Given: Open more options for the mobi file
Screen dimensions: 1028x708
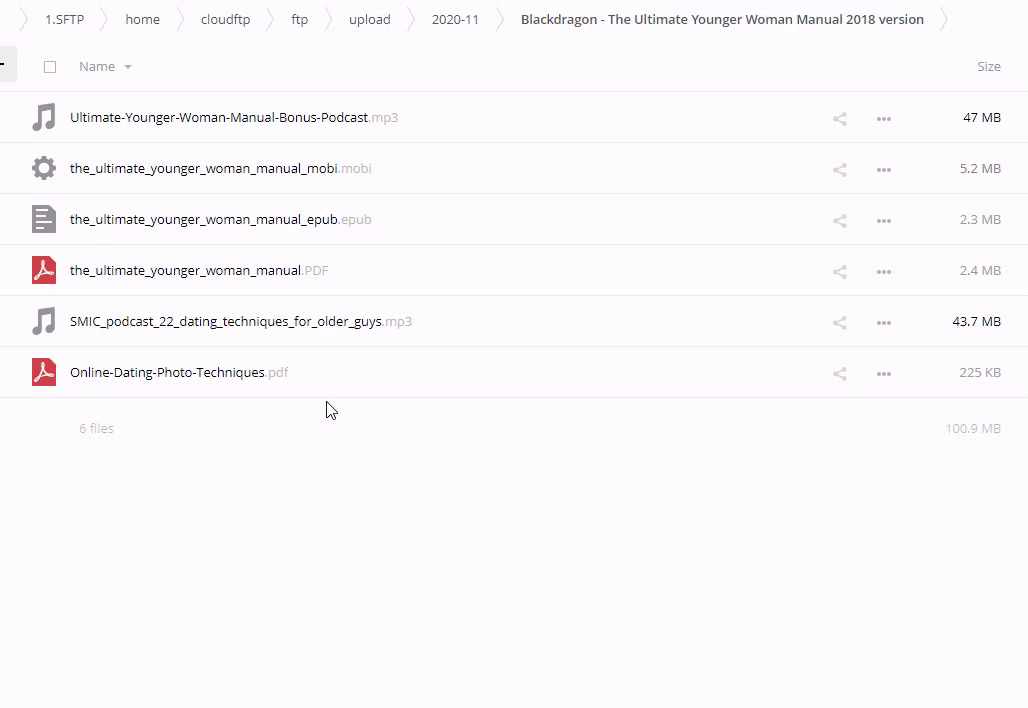Looking at the screenshot, I should click(883, 170).
